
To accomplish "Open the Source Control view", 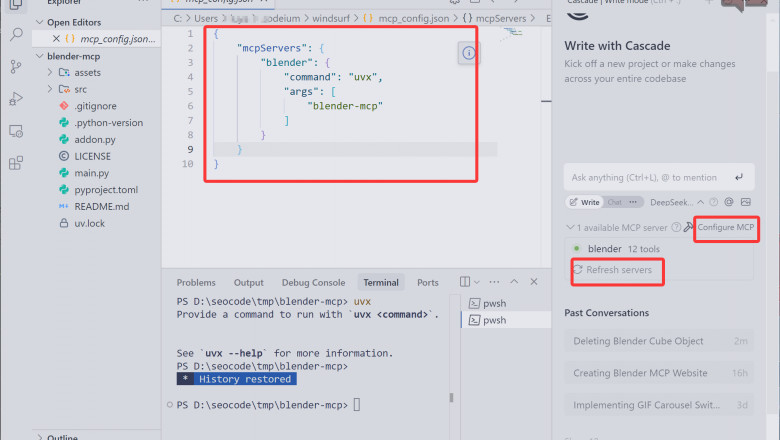I will (x=16, y=67).
